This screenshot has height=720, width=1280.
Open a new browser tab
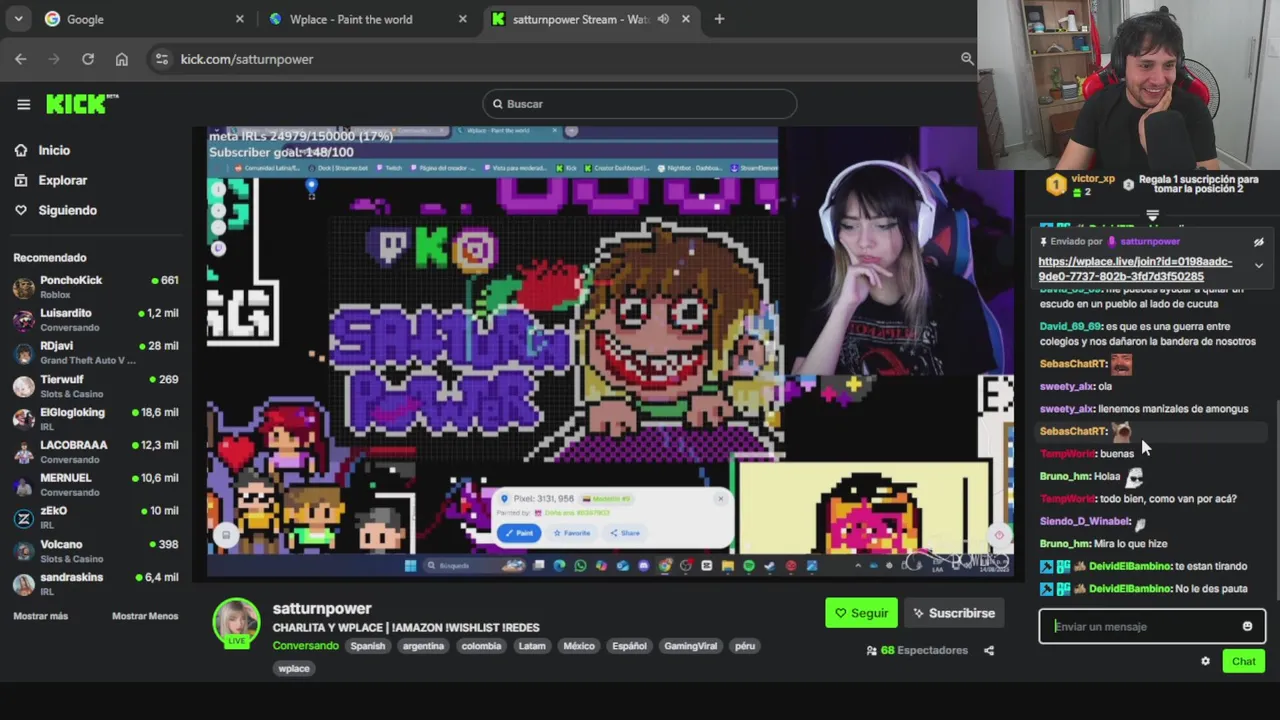click(719, 19)
